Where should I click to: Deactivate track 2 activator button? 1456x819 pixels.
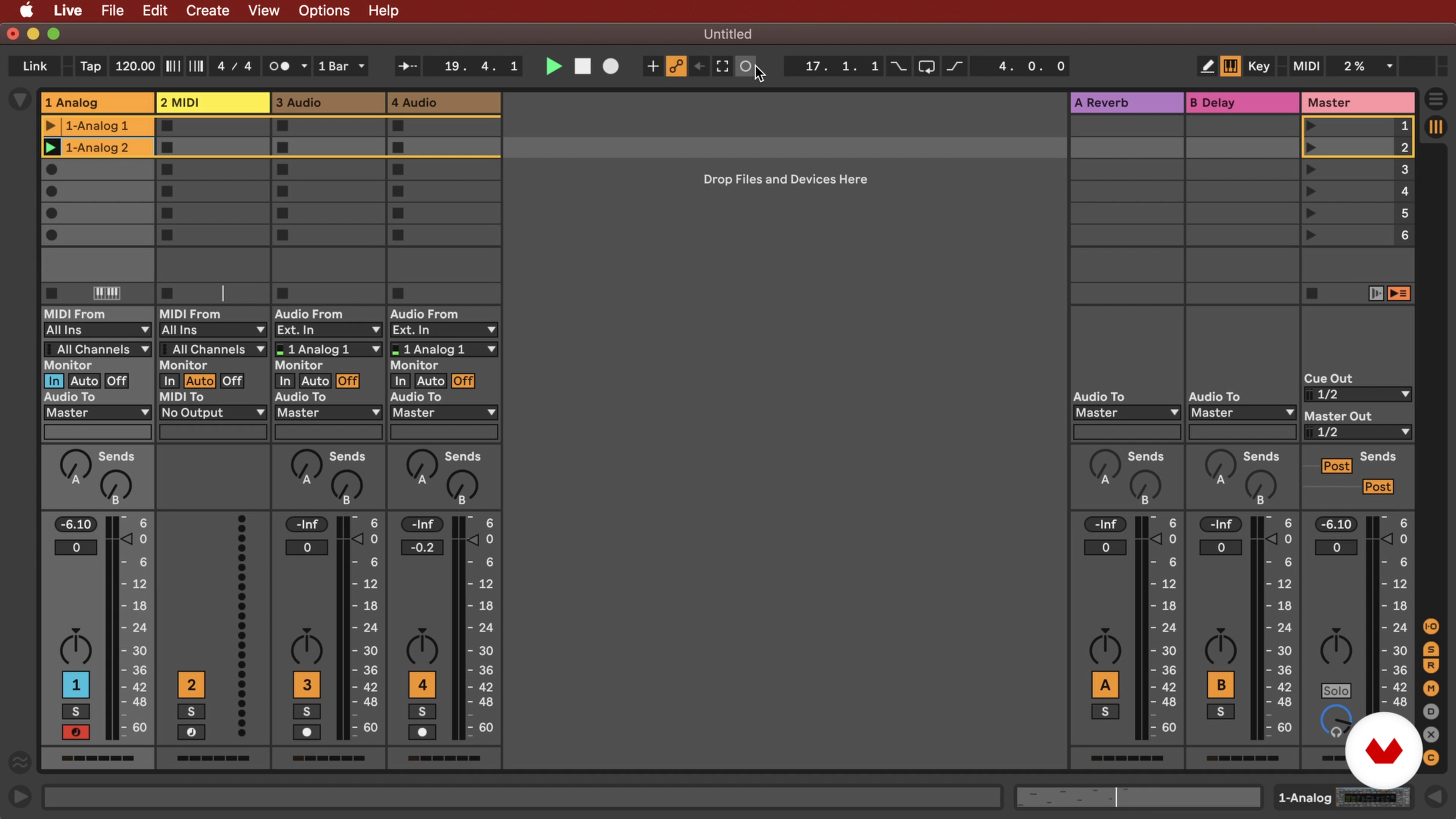[191, 685]
